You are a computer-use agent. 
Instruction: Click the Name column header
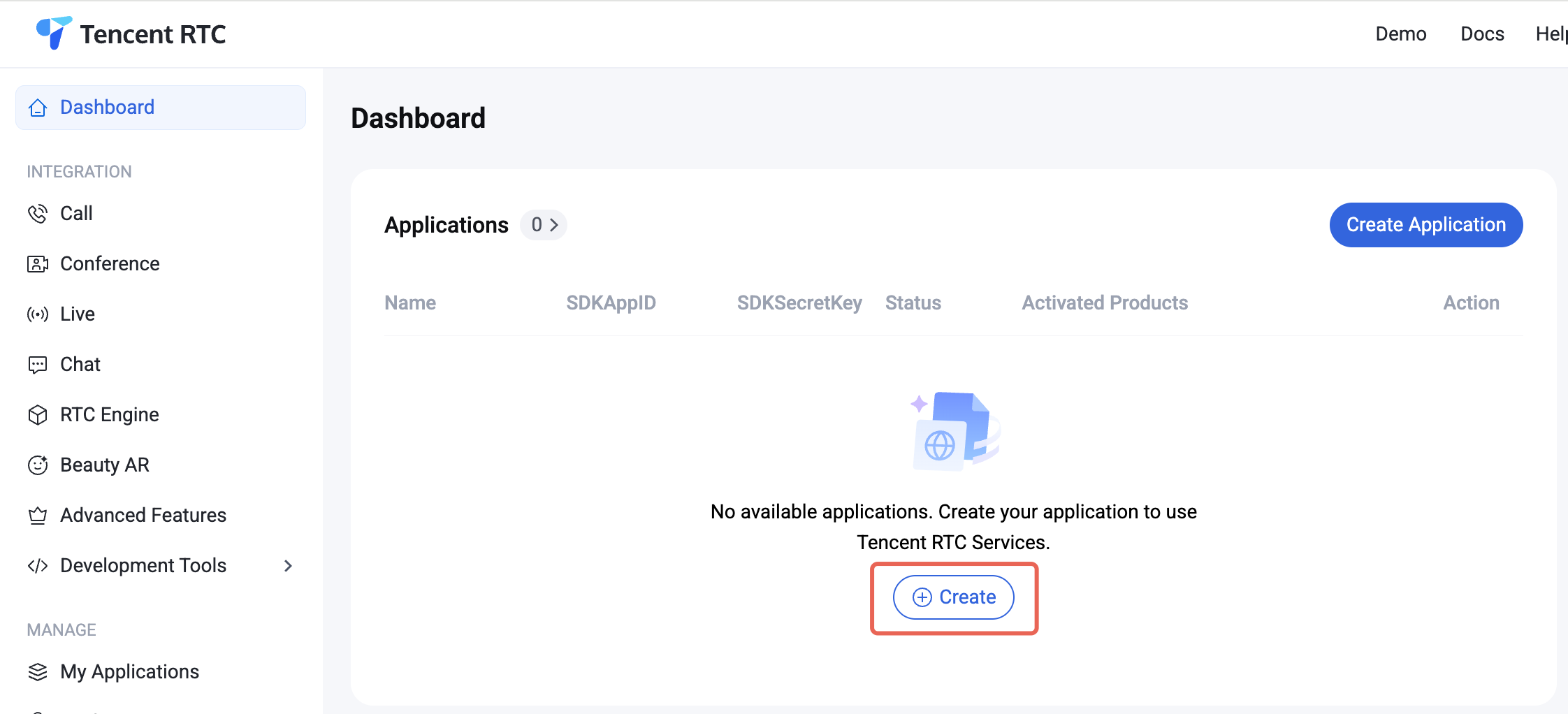point(410,303)
